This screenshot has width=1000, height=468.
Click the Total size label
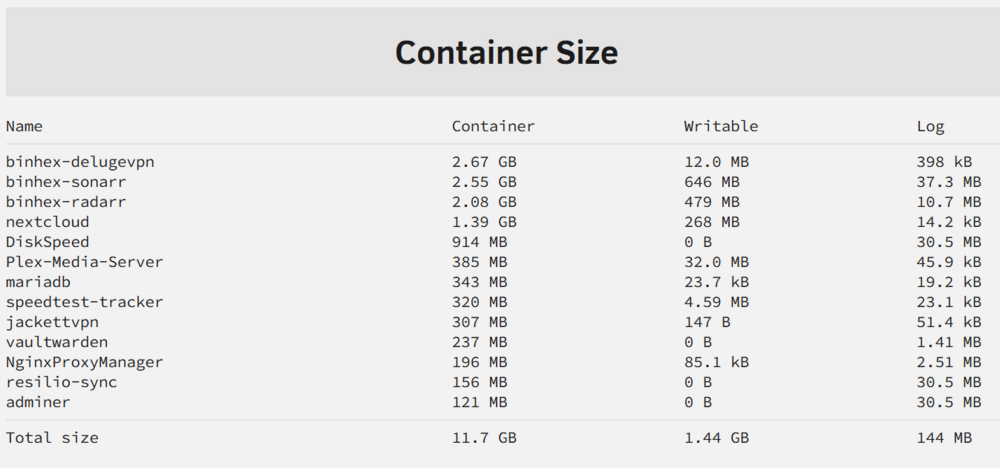(x=52, y=438)
